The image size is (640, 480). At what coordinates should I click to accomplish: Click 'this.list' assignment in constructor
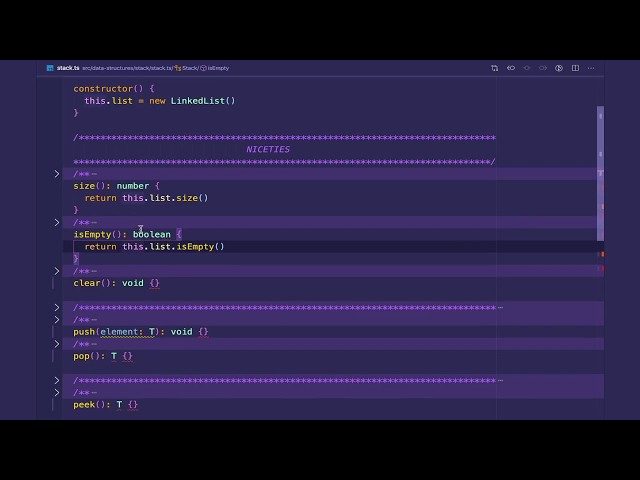tap(109, 101)
